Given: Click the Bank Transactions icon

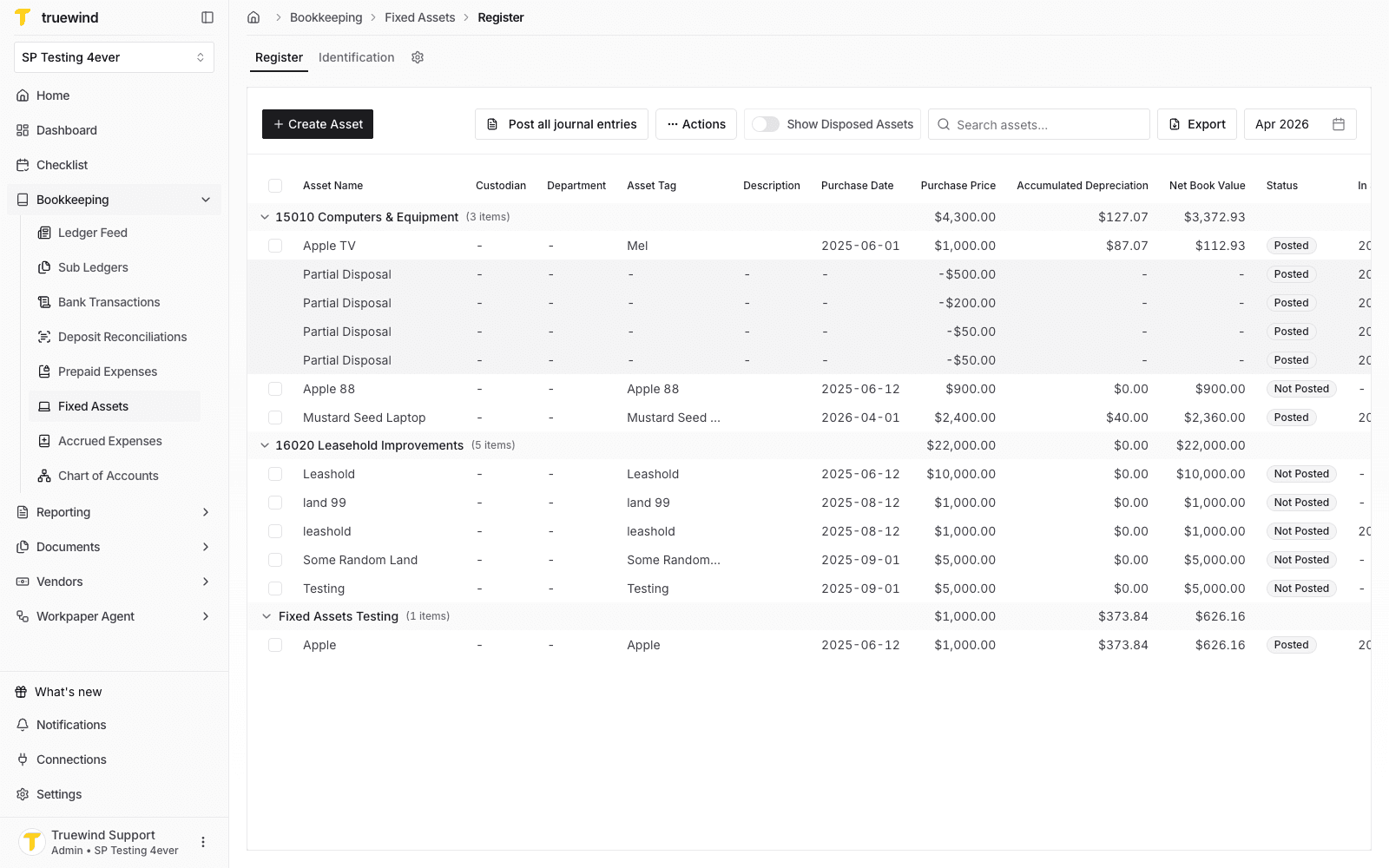Looking at the screenshot, I should 44,302.
